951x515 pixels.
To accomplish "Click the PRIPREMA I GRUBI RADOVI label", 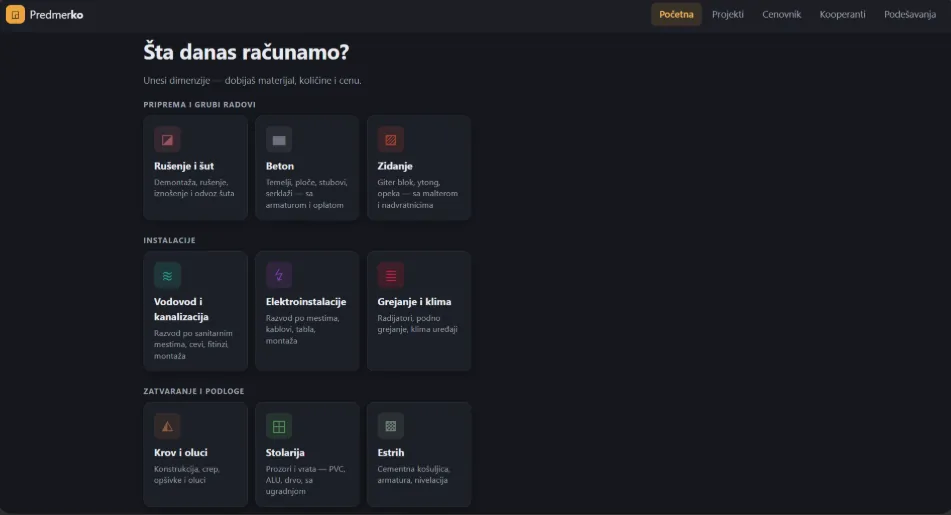I will pyautogui.click(x=200, y=104).
